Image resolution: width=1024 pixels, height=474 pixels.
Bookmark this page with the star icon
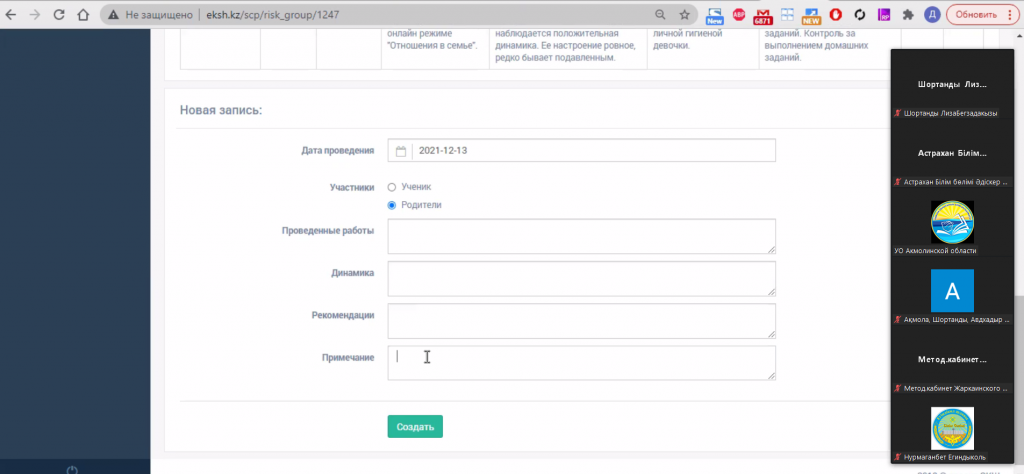coord(684,14)
